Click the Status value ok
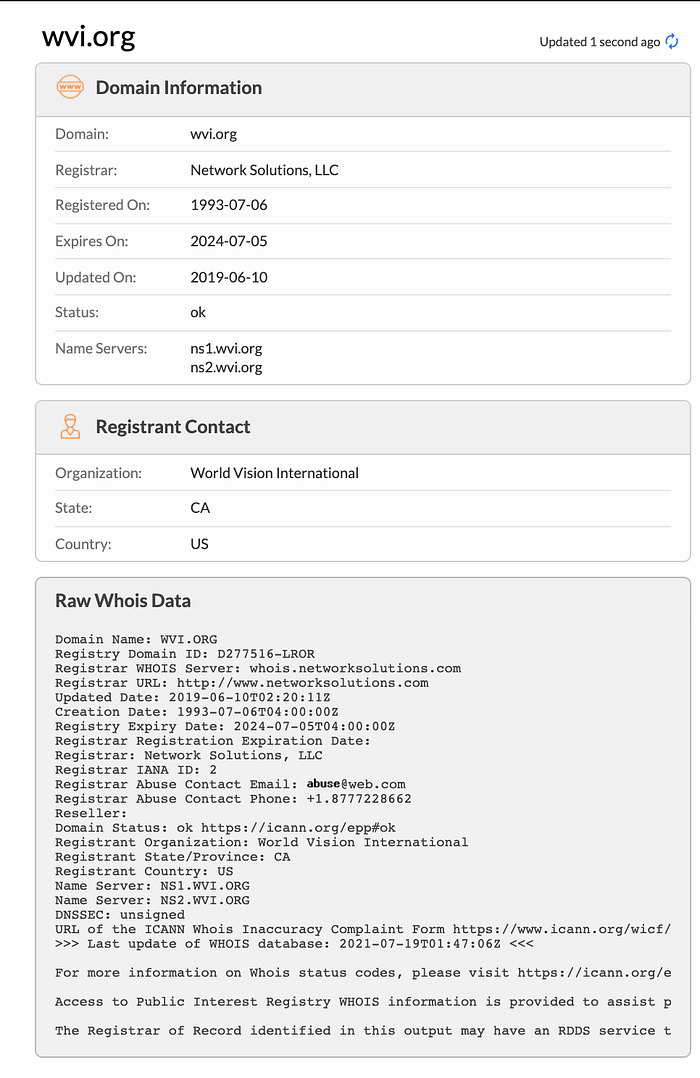700x1078 pixels. pyautogui.click(x=198, y=312)
